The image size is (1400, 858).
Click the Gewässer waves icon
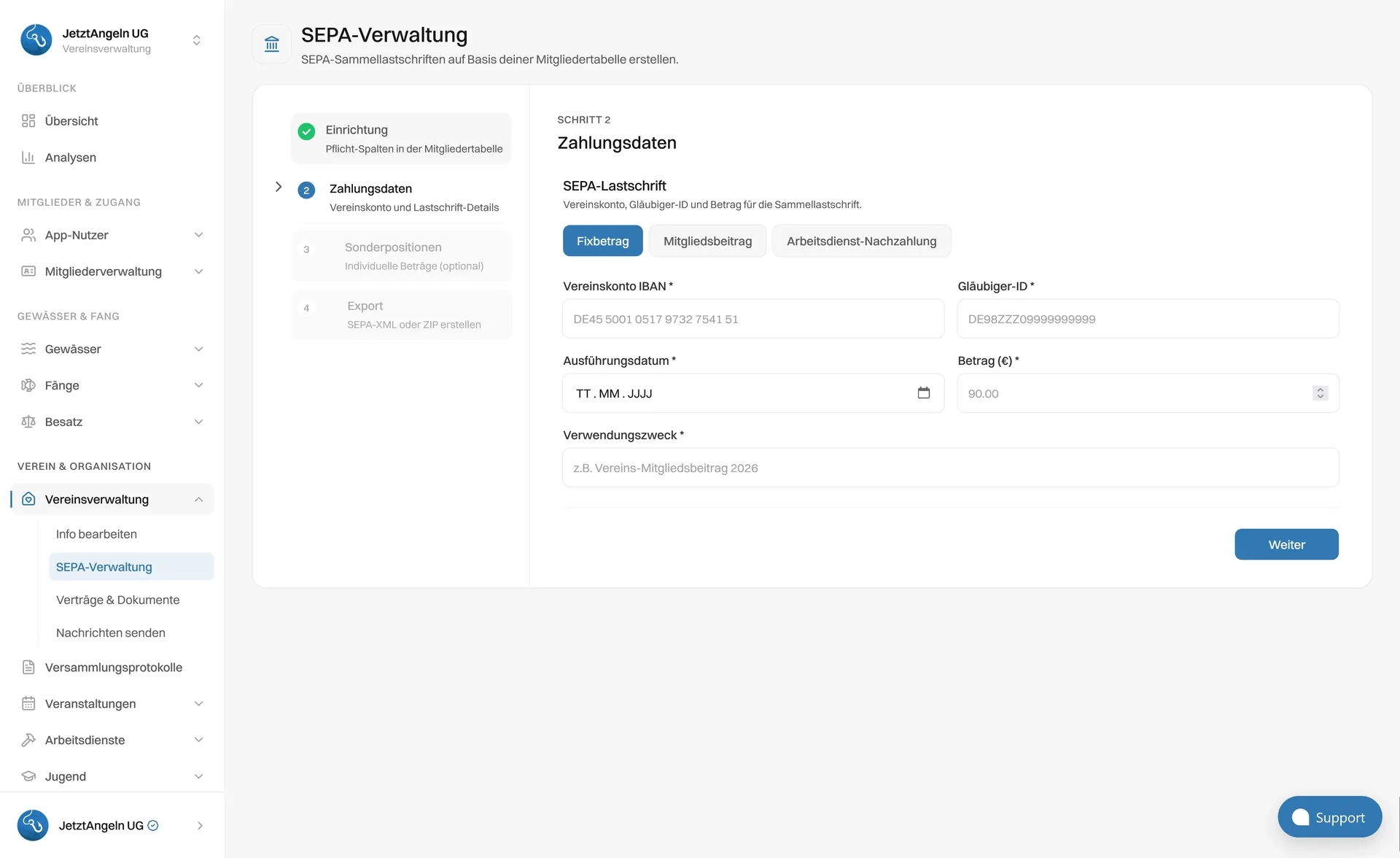pyautogui.click(x=28, y=349)
